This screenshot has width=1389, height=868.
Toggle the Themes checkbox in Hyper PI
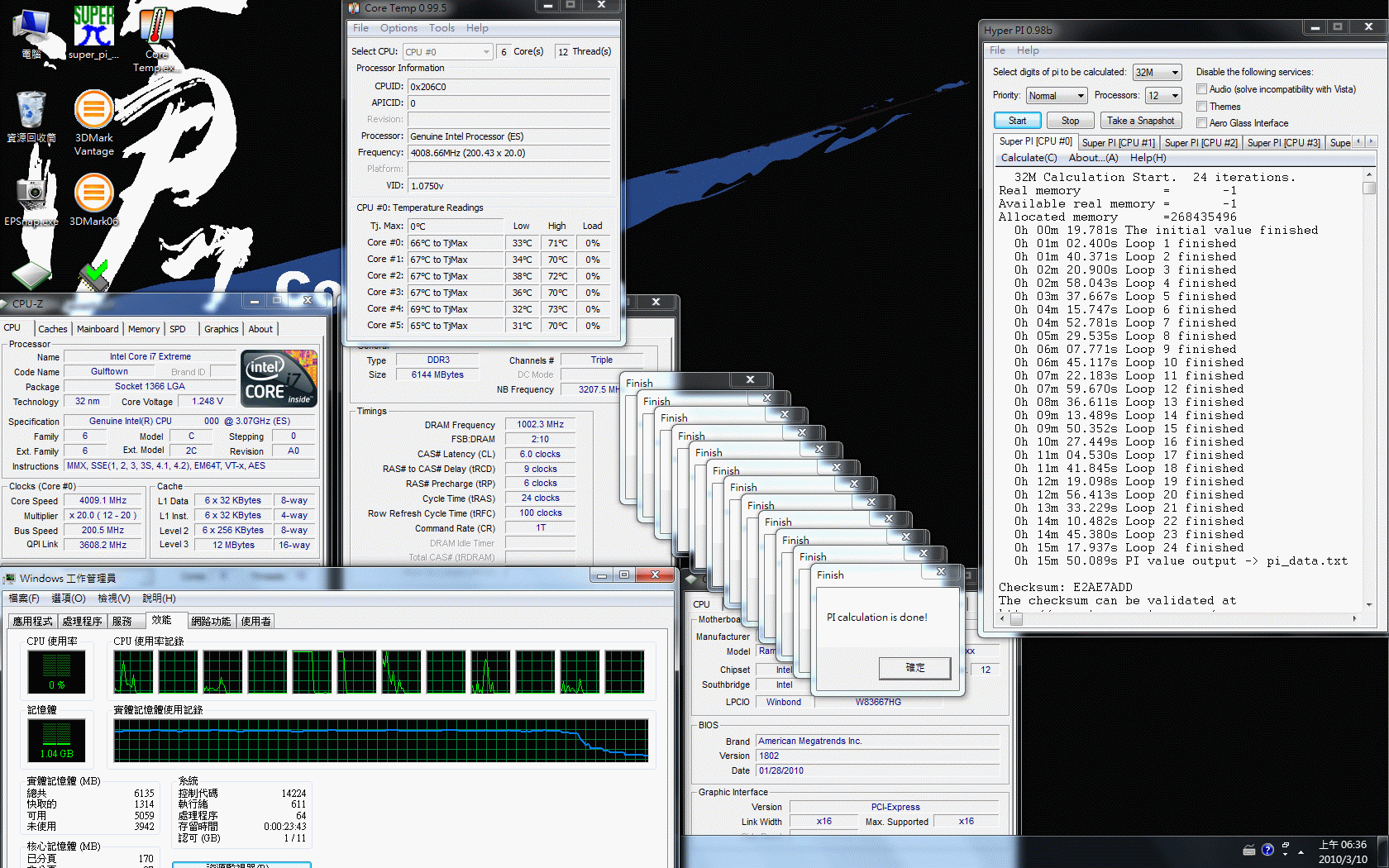coord(1202,107)
